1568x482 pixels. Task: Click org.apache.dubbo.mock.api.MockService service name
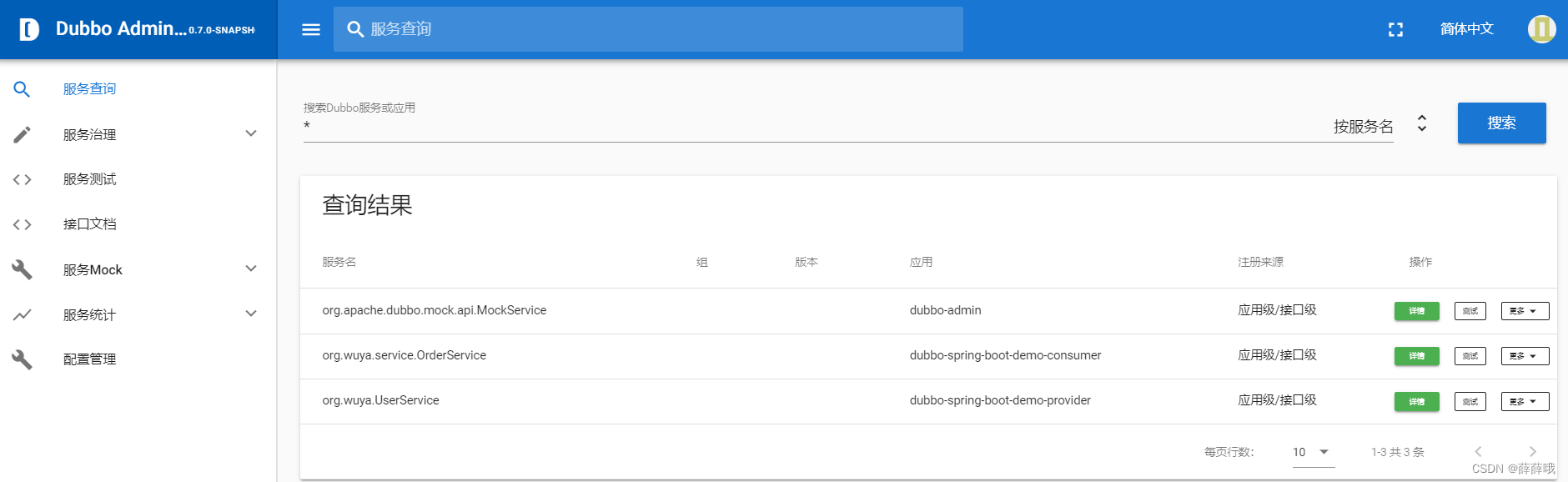pyautogui.click(x=434, y=310)
